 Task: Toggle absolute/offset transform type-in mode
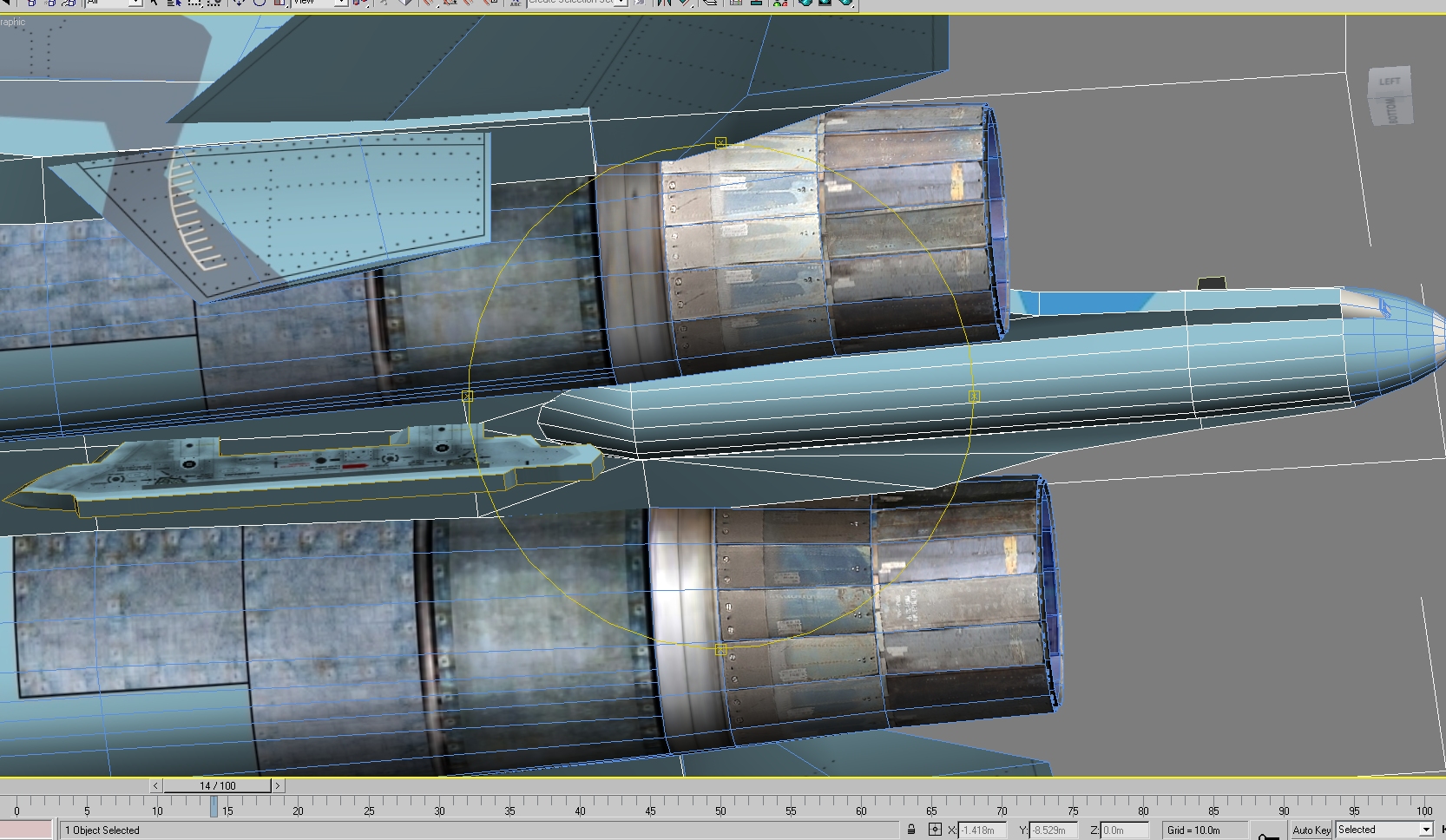935,830
